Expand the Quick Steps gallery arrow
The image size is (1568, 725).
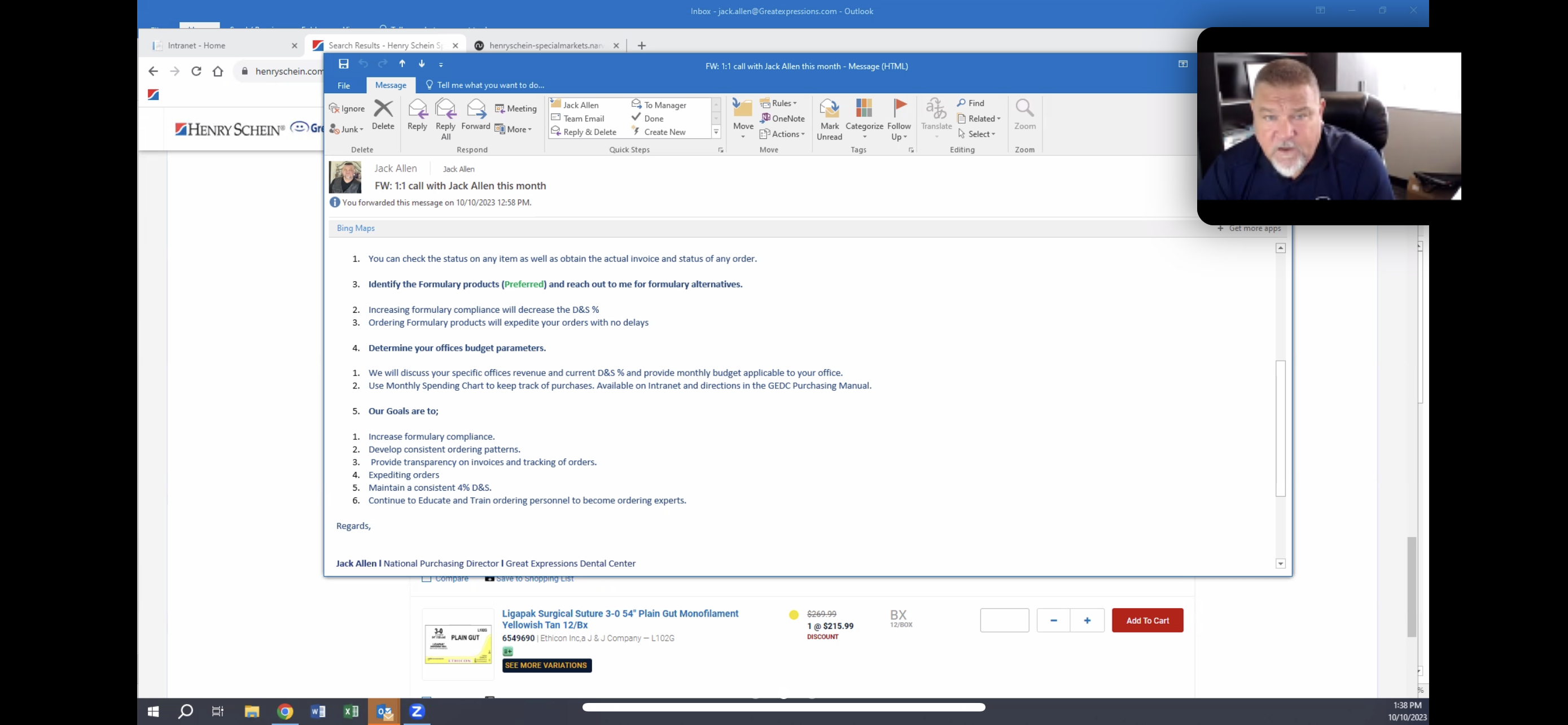[x=716, y=132]
